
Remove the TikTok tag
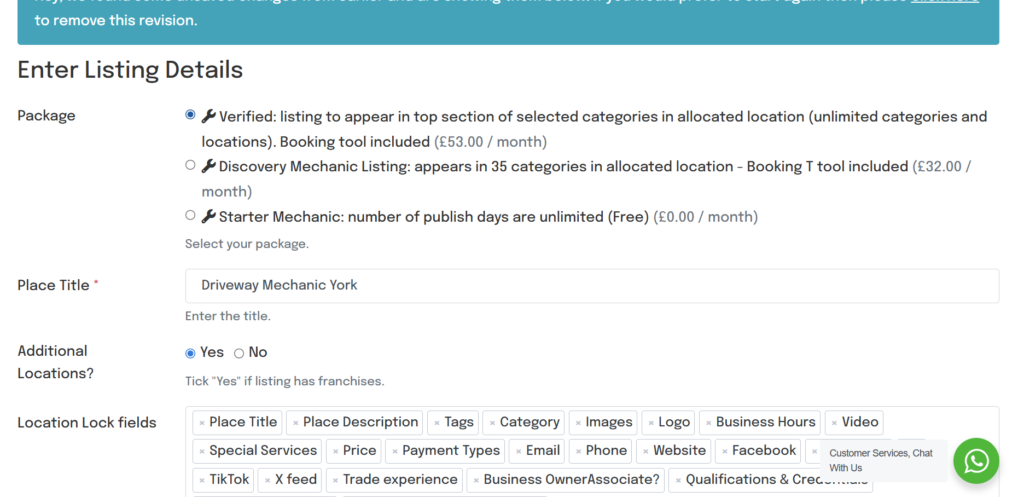(202, 480)
